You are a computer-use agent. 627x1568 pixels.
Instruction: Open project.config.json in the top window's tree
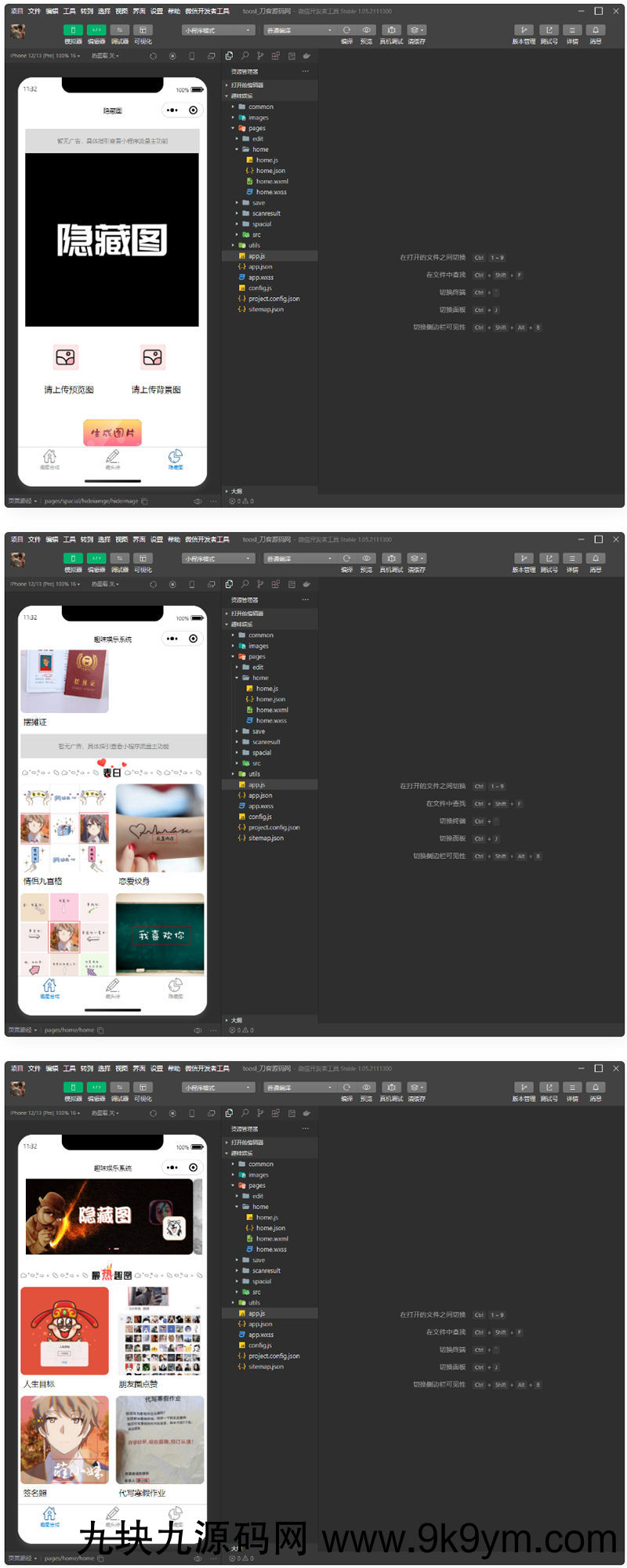click(x=274, y=299)
